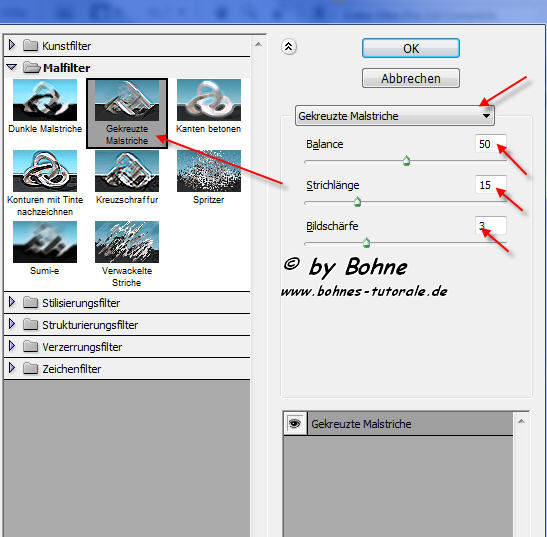Select the Dunkle Malstriche filter thumbnail

click(45, 100)
